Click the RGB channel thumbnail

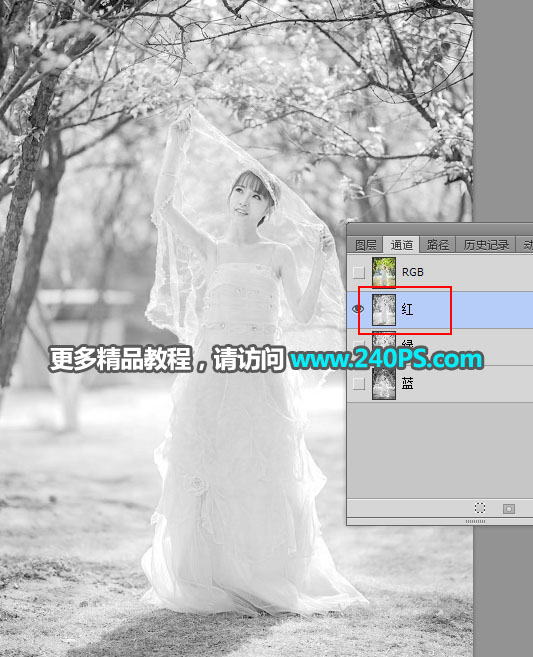tap(384, 272)
